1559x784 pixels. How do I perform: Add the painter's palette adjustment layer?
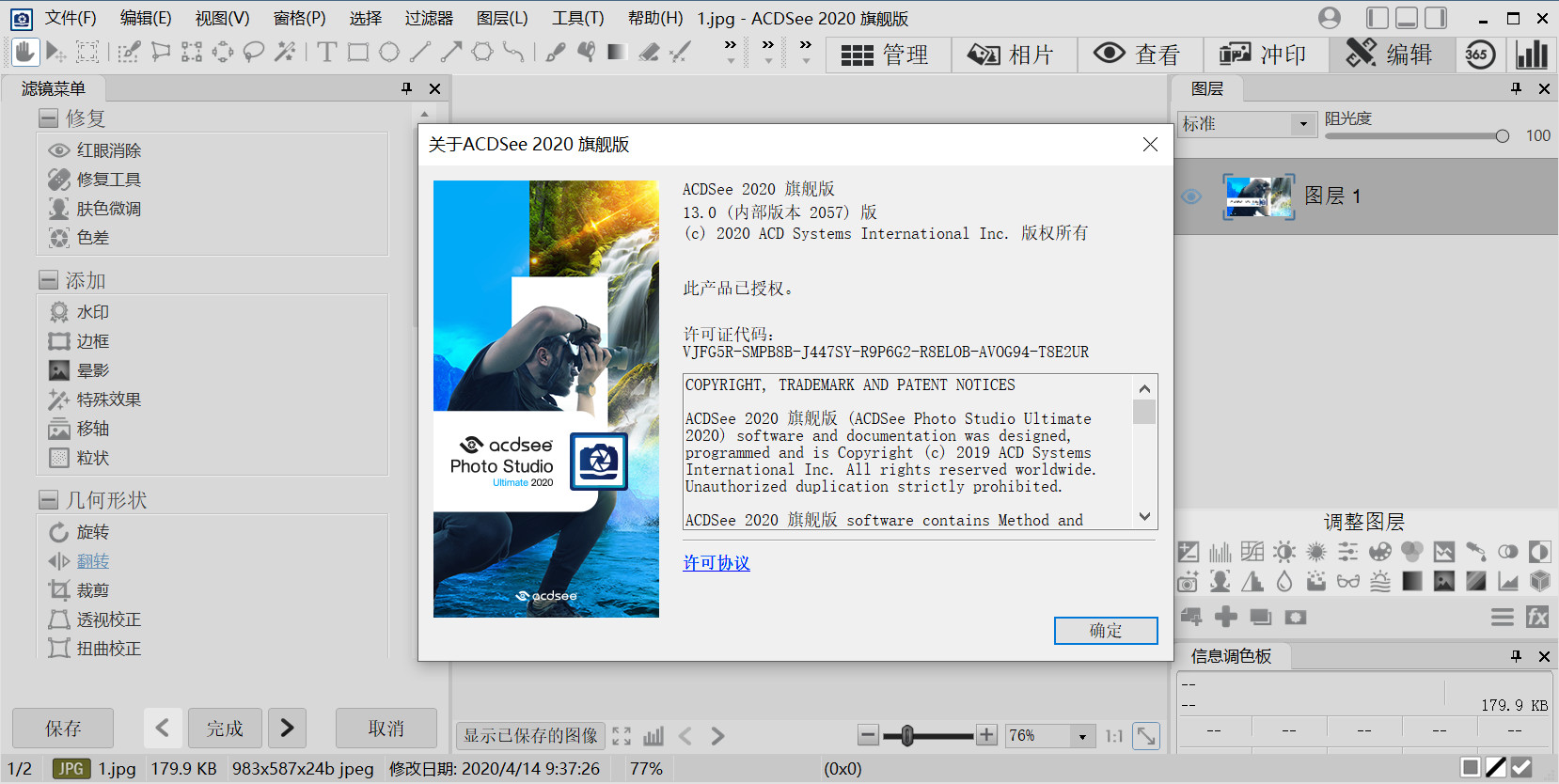click(x=1380, y=552)
